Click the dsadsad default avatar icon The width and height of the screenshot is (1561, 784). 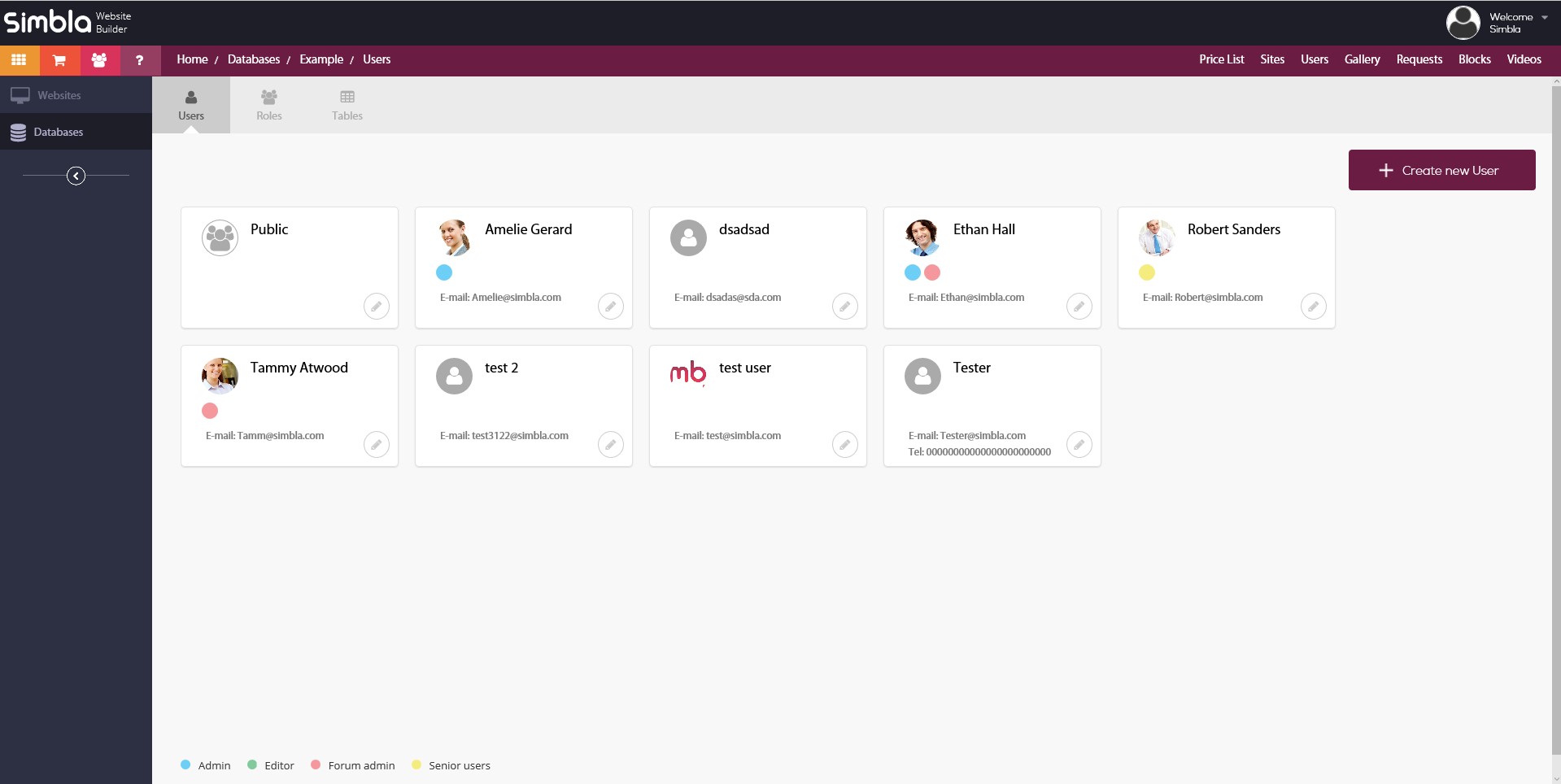(x=688, y=237)
